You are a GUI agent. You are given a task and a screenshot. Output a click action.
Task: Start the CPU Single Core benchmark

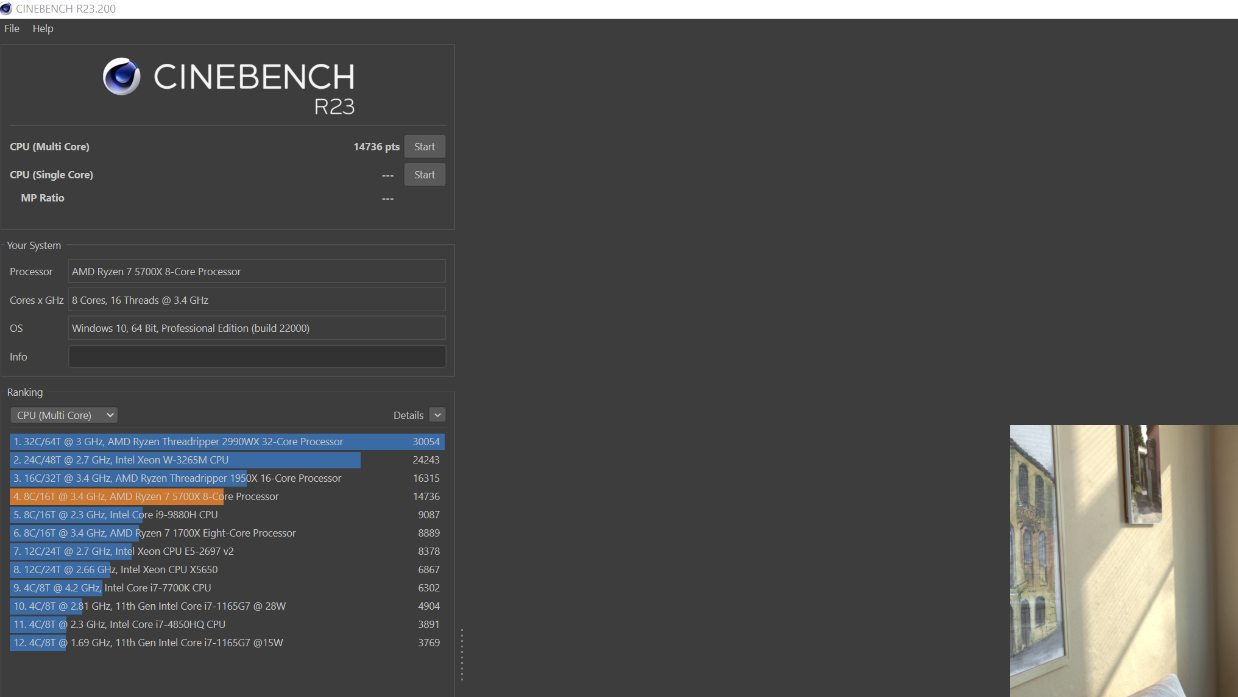[x=425, y=175]
